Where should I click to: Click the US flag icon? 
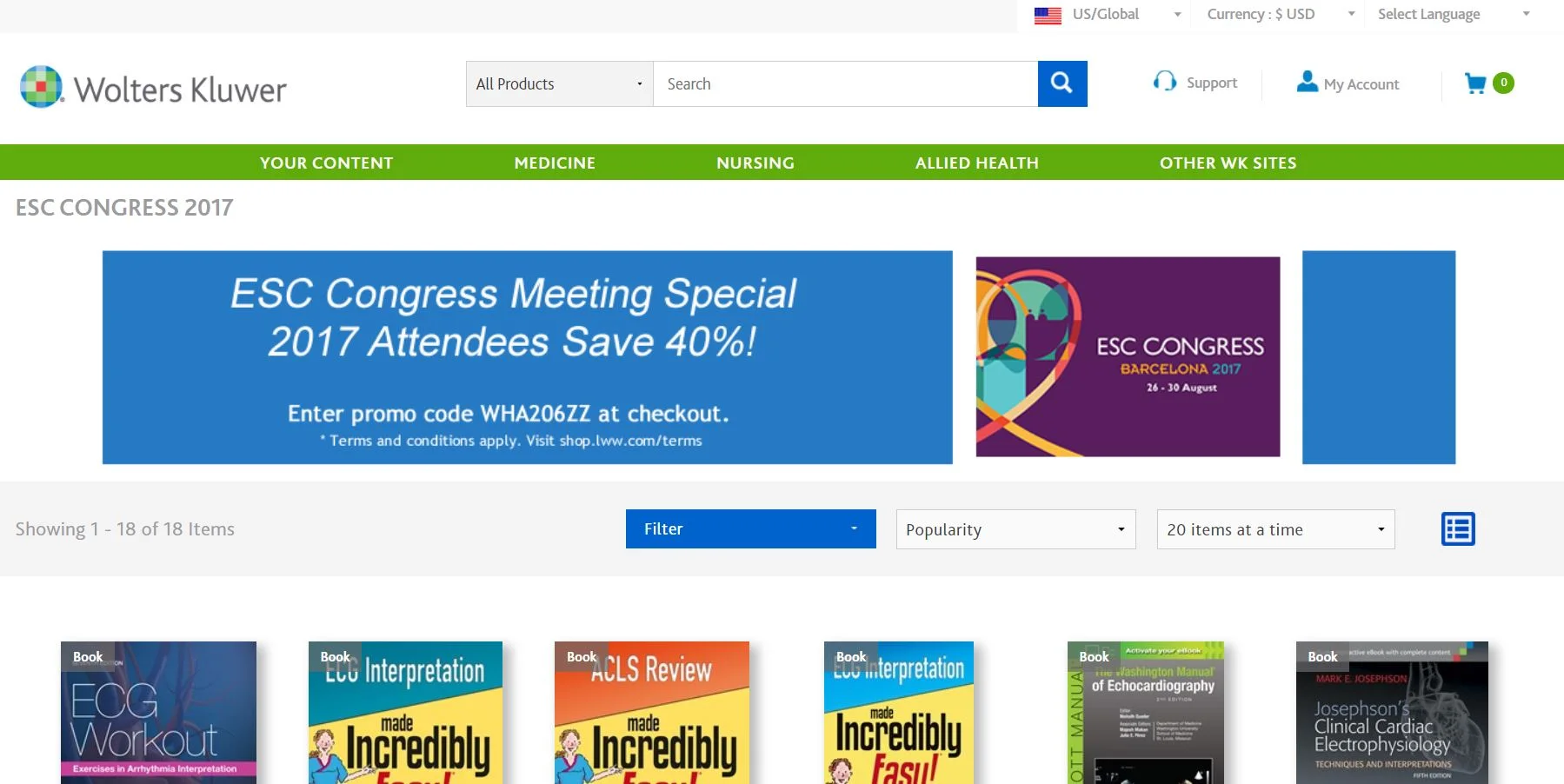[1048, 15]
